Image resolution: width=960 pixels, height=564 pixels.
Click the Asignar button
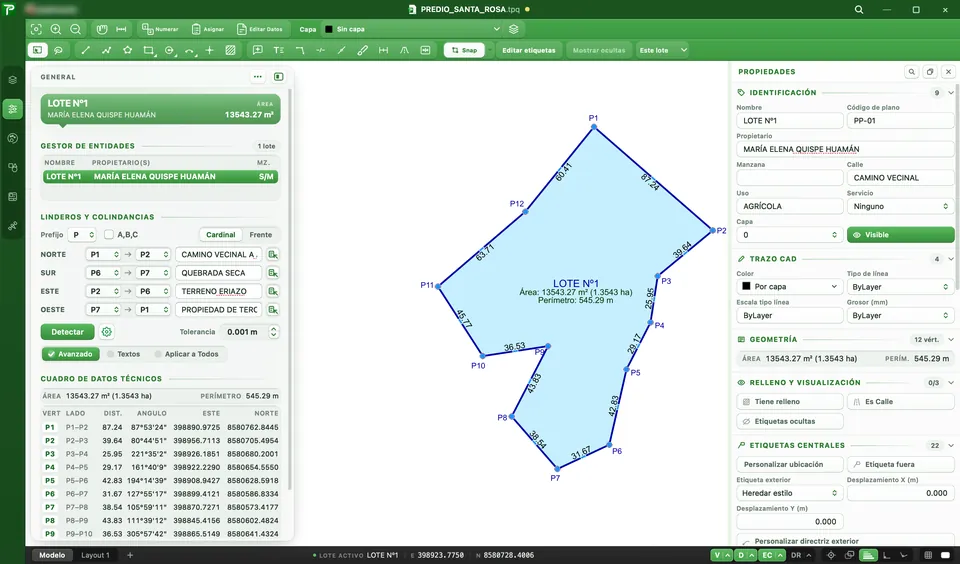click(x=208, y=29)
